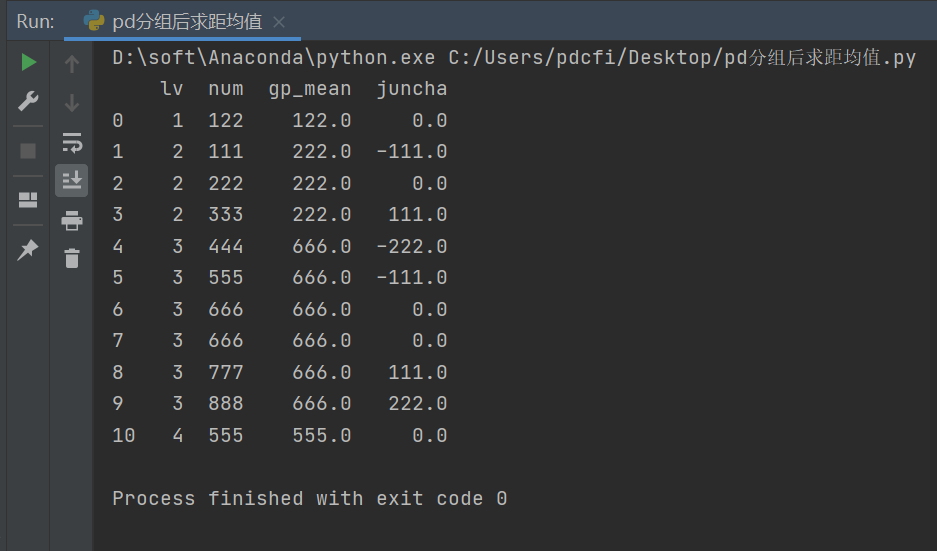Click the -222.0 value in the output

(x=411, y=246)
